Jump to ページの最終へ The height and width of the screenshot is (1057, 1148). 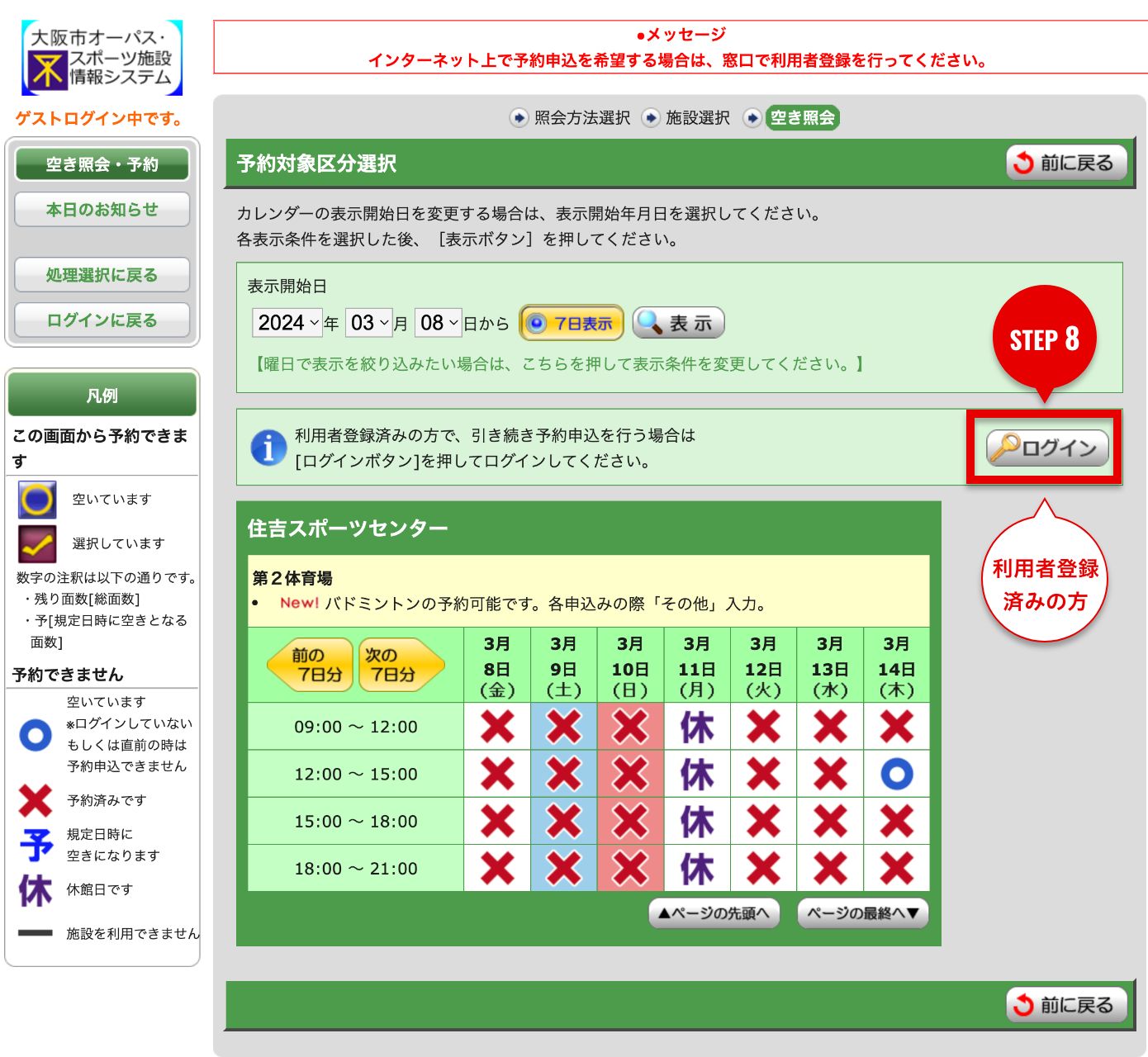(862, 913)
